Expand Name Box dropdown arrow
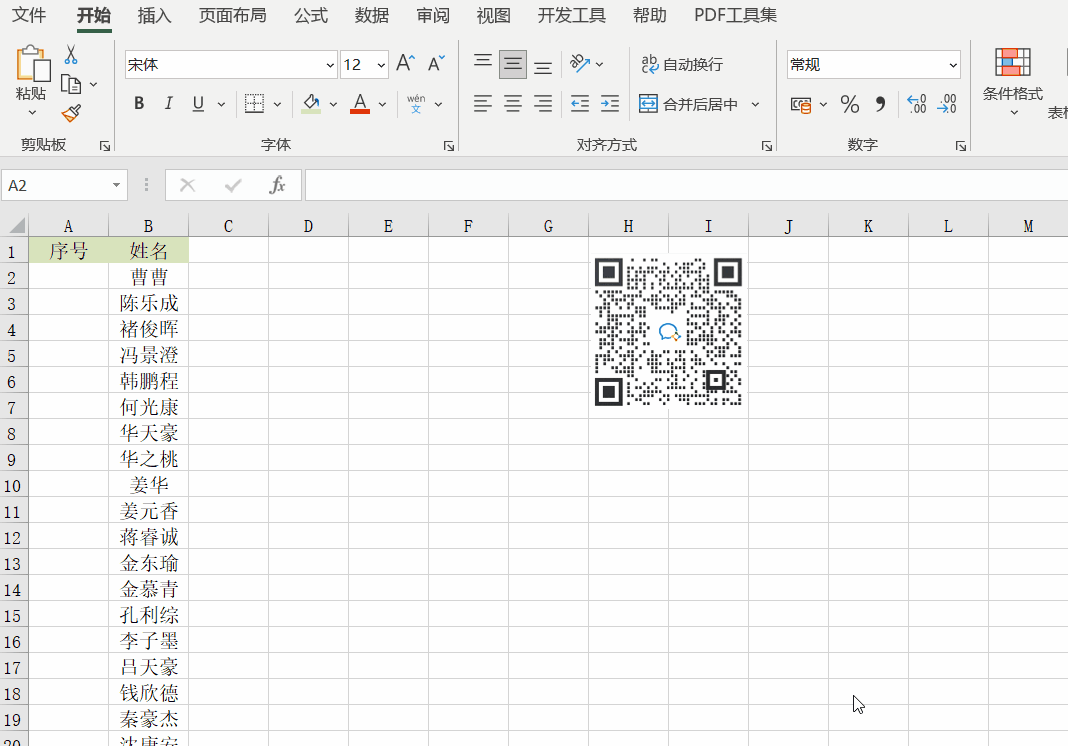This screenshot has height=746, width=1068. (x=116, y=185)
